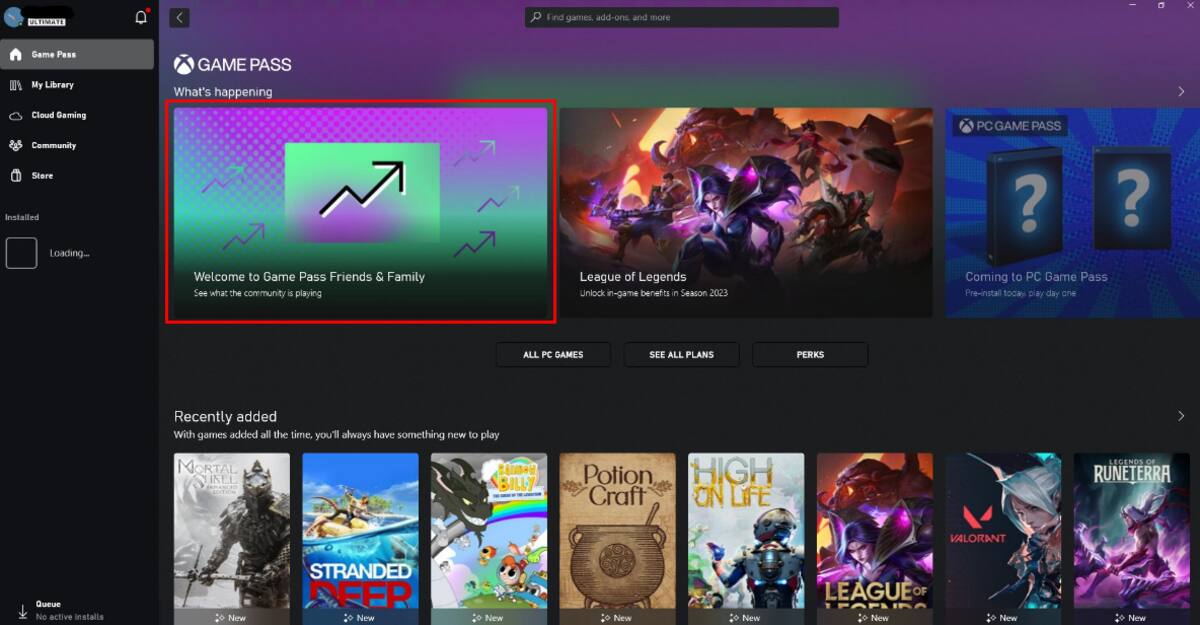The image size is (1200, 625).
Task: Click the Xbox logo beside GAME PASS
Action: pyautogui.click(x=184, y=64)
